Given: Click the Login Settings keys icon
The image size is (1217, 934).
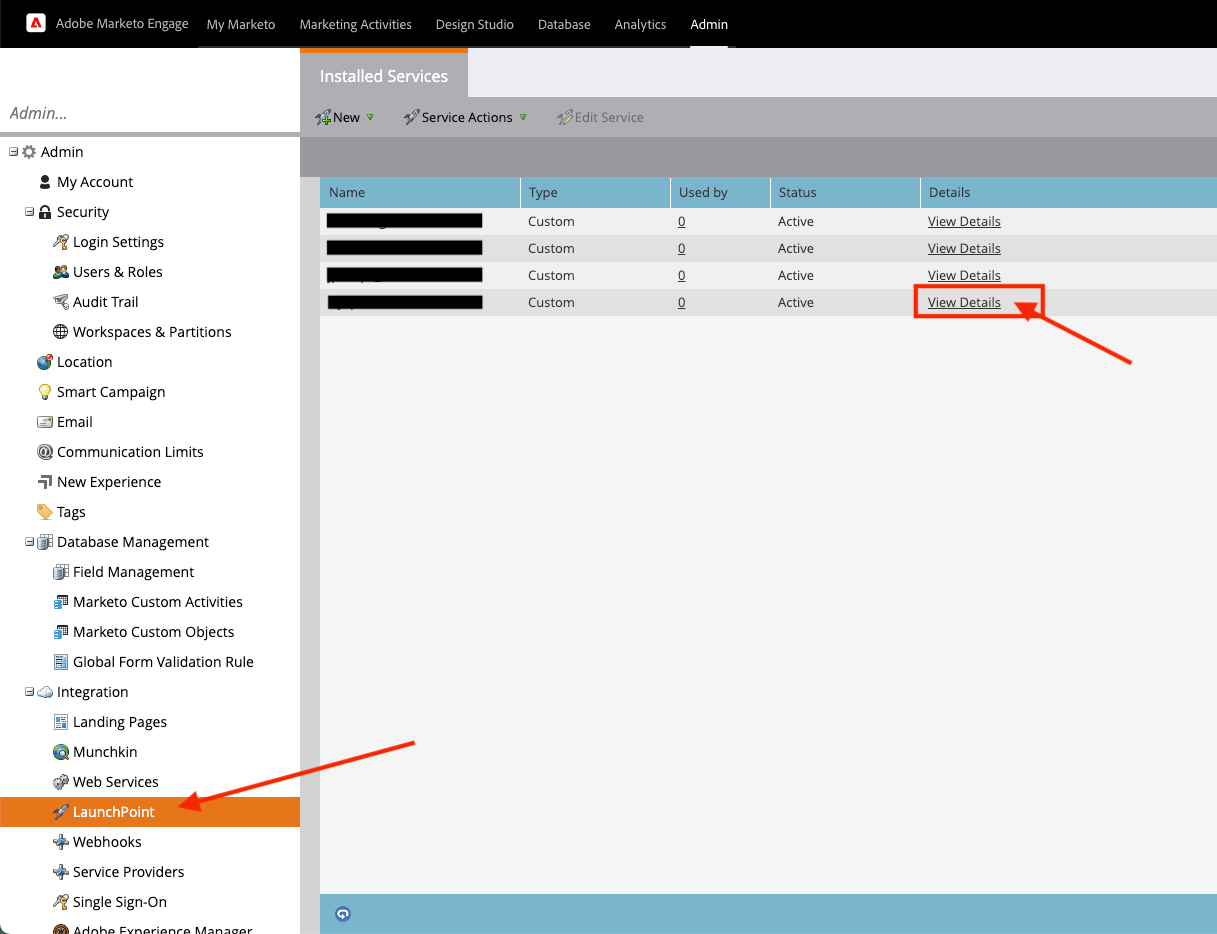Looking at the screenshot, I should coord(61,242).
